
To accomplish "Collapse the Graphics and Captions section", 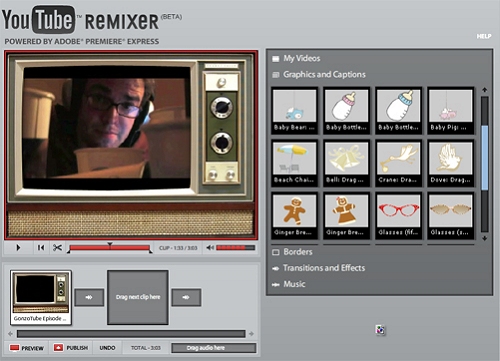I will pyautogui.click(x=324, y=74).
